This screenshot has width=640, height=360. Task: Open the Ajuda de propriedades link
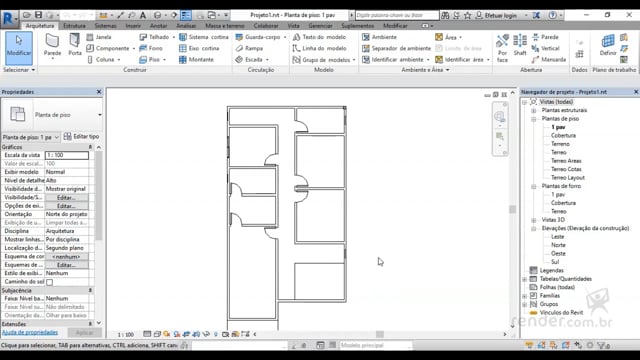[x=30, y=333]
